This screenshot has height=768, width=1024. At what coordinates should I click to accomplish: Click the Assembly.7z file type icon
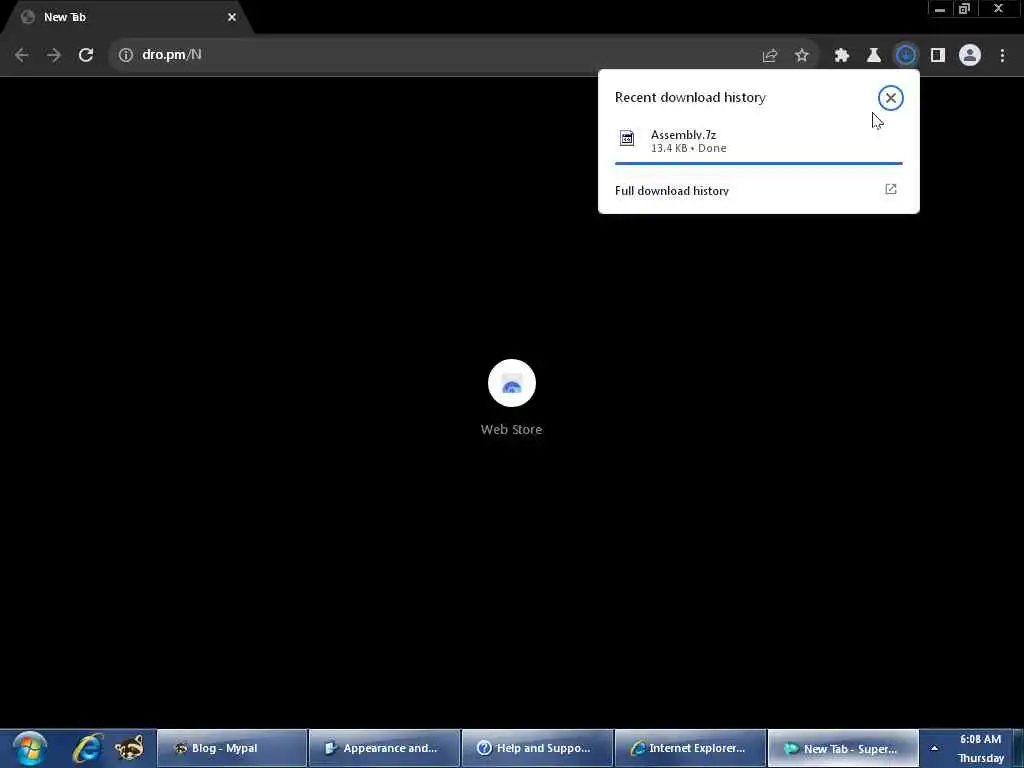[627, 138]
